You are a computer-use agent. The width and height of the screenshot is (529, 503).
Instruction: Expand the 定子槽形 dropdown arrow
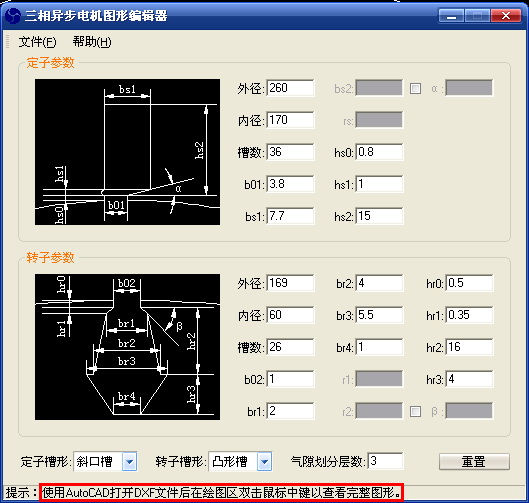(130, 461)
